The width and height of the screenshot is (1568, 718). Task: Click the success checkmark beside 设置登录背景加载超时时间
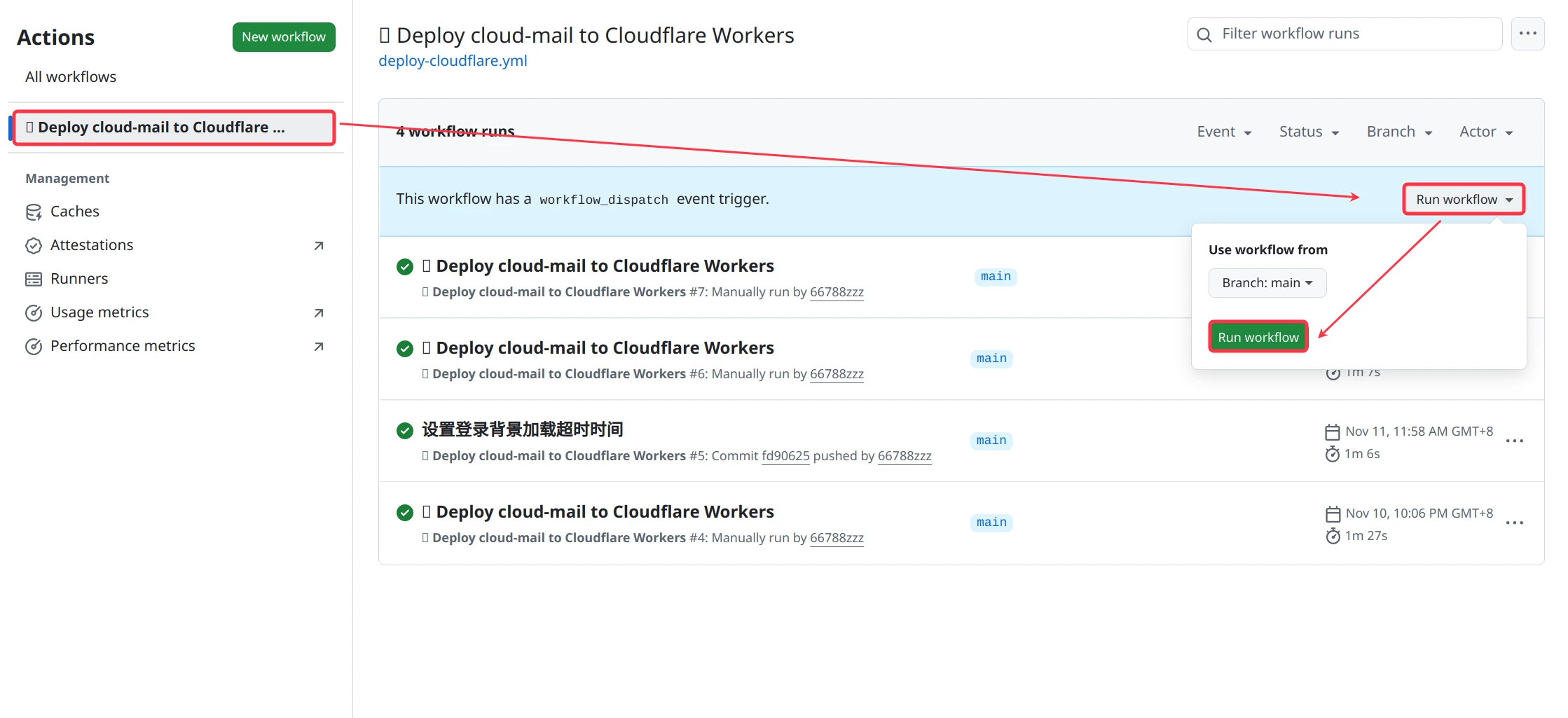[x=404, y=430]
